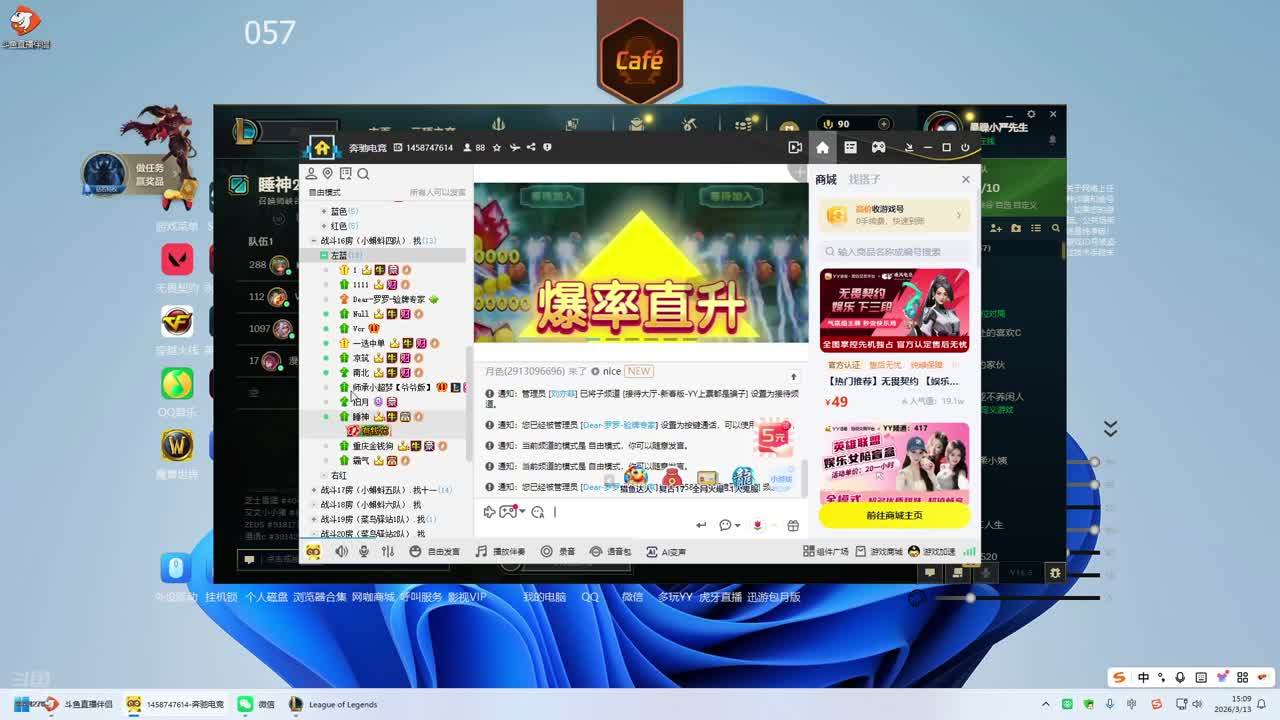Expand the 红色 sub-channel

tap(323, 226)
